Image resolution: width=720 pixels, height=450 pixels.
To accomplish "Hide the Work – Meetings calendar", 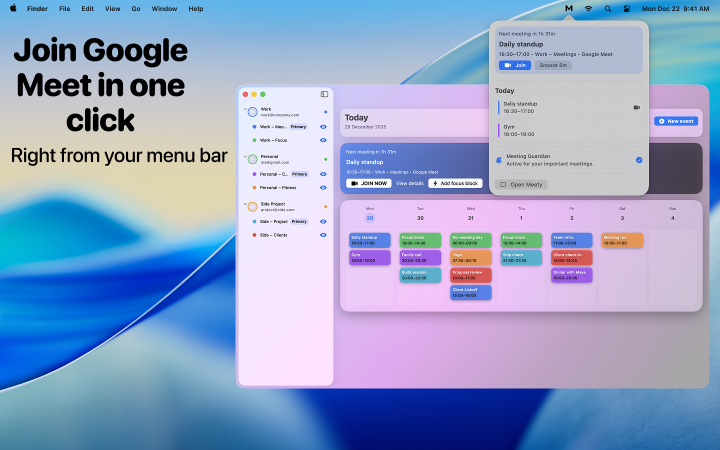I will (x=323, y=127).
